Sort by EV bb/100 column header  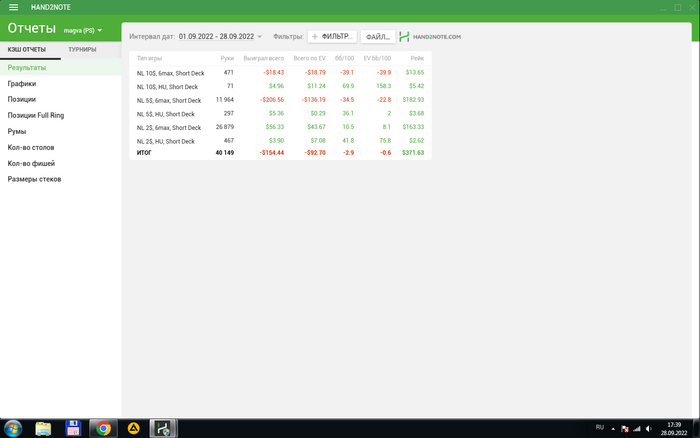[377, 58]
